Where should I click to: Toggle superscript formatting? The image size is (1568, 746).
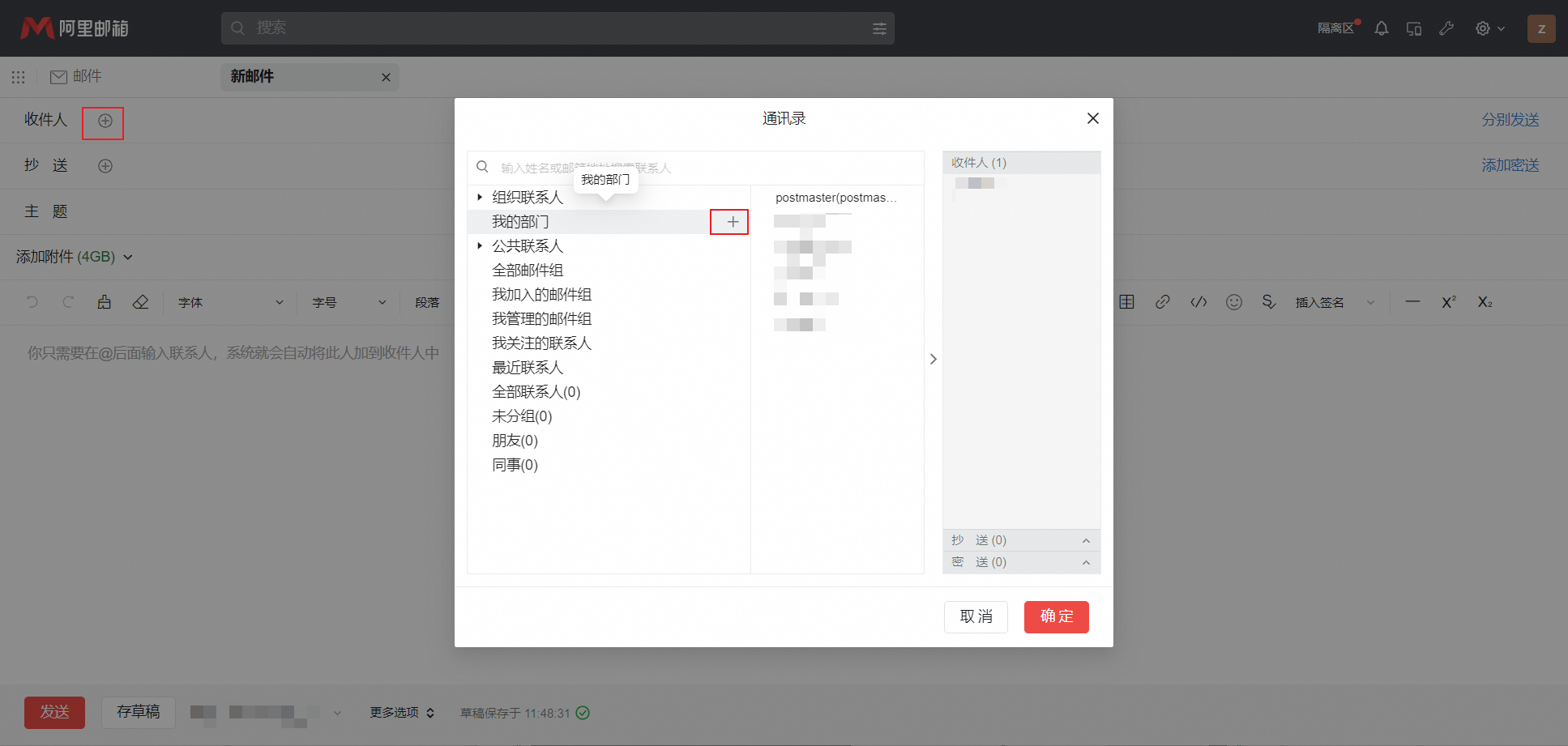coord(1447,301)
